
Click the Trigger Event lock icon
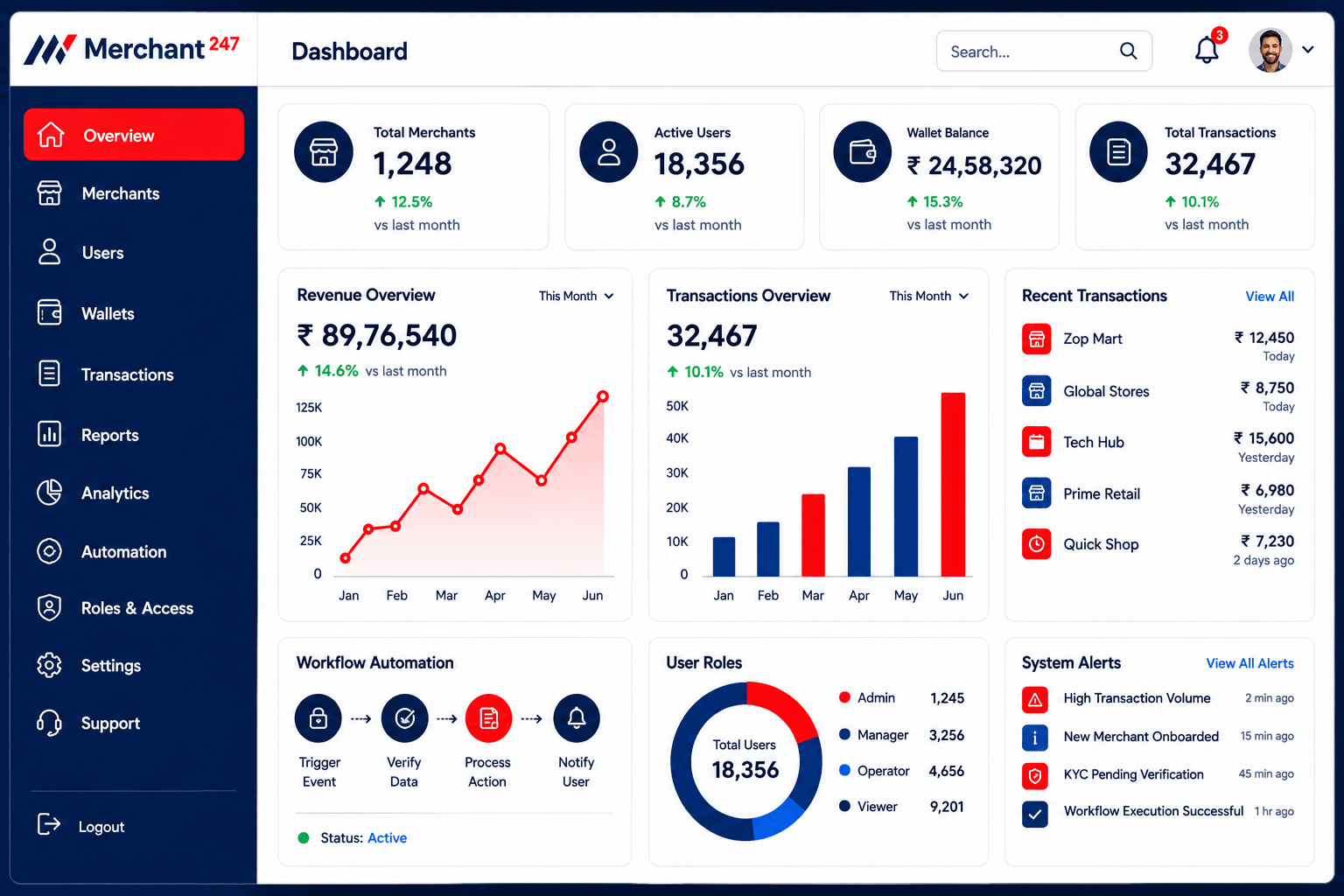318,718
